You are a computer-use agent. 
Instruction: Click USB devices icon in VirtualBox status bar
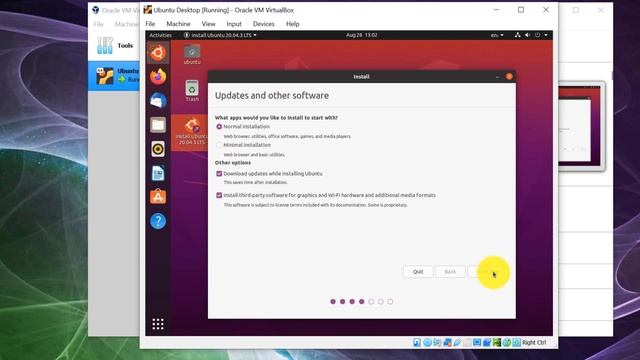[457, 342]
